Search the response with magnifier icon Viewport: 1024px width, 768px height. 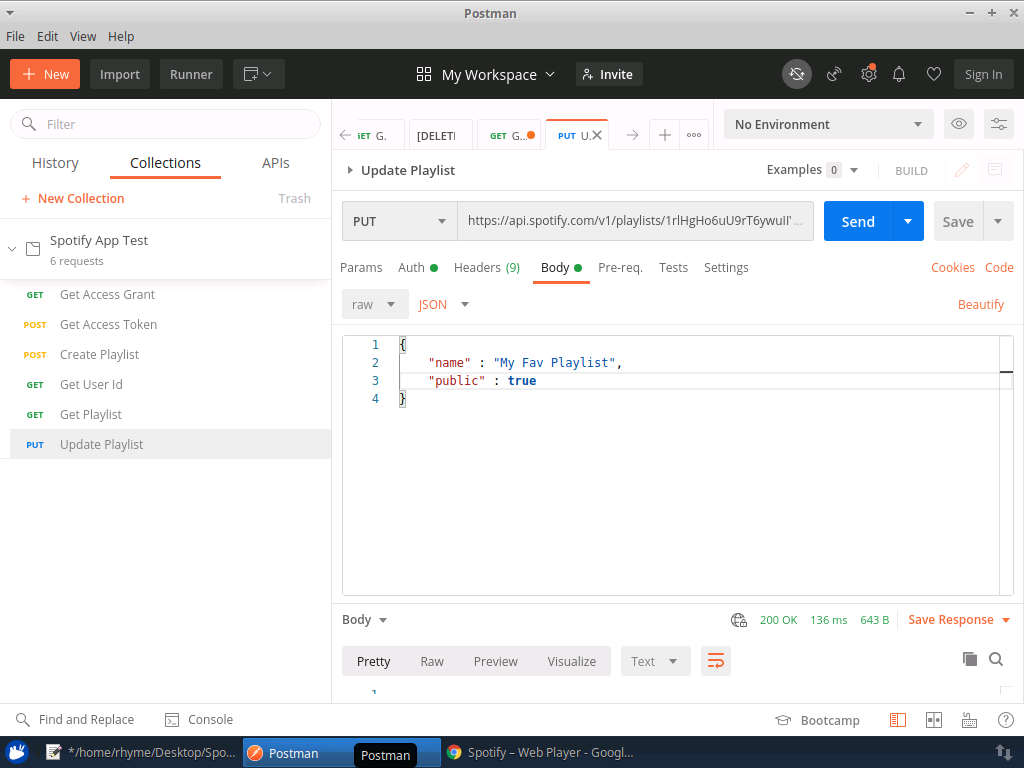(996, 659)
